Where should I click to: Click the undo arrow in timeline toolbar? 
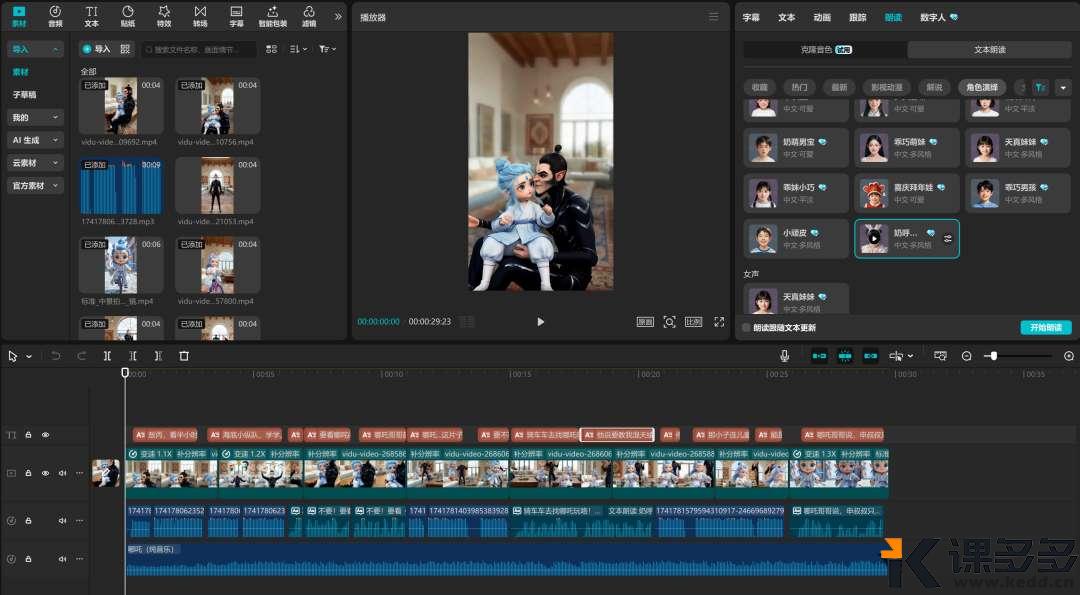[56, 356]
